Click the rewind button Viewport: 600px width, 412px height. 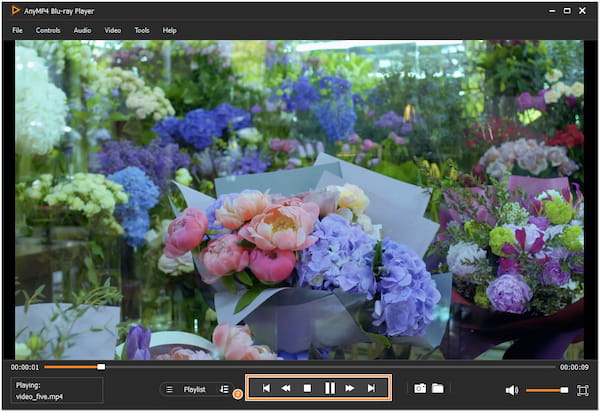click(286, 388)
